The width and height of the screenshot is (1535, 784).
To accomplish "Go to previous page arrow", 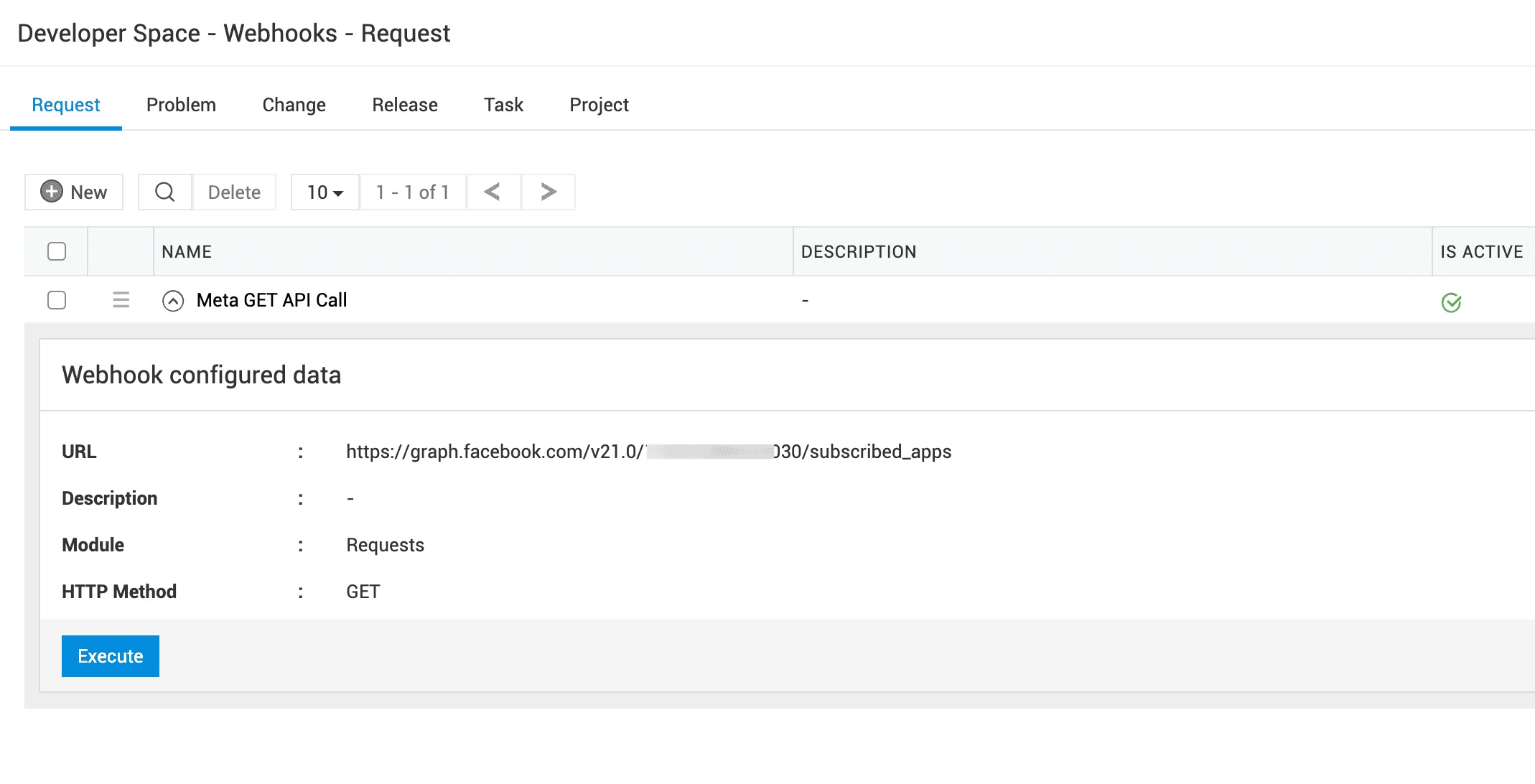I will click(493, 192).
